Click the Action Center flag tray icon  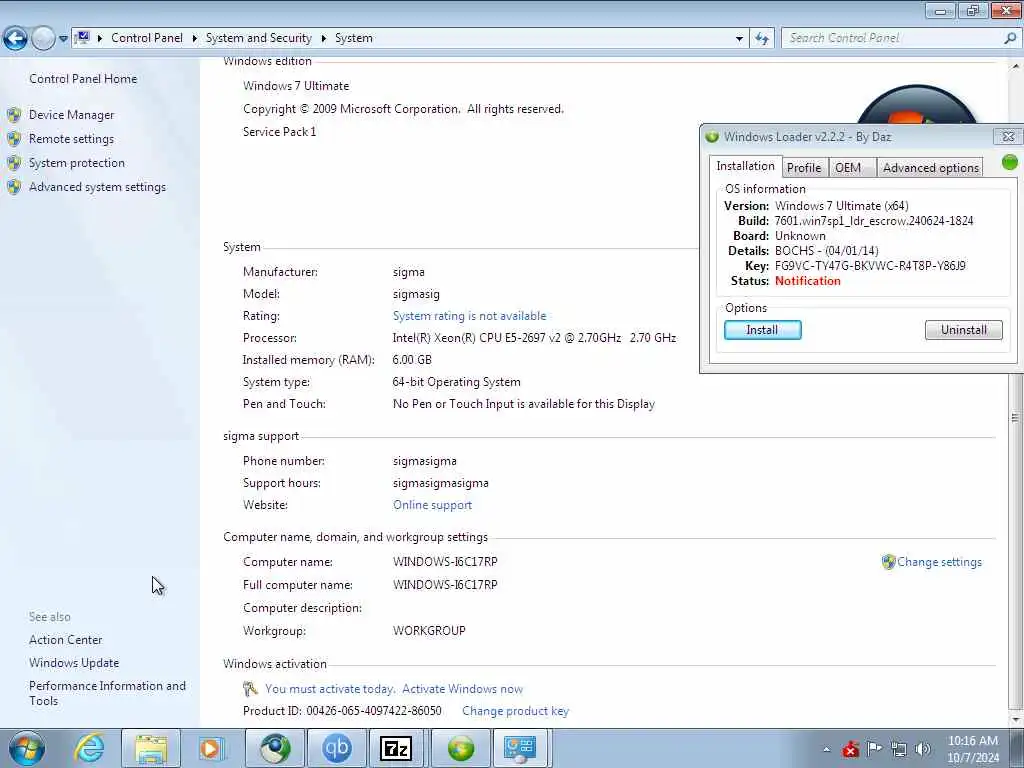tap(874, 748)
